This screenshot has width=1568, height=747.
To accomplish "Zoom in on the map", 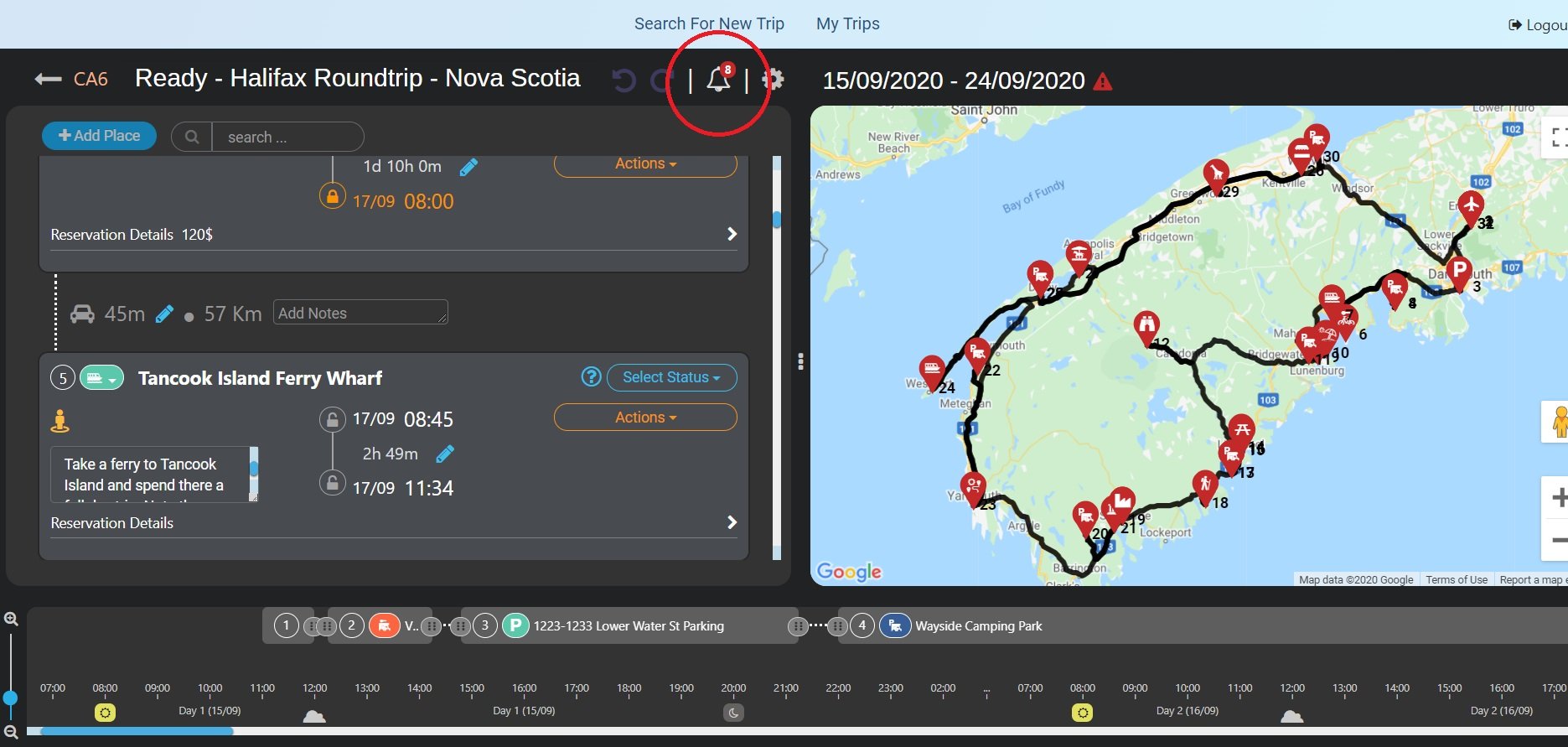I will pyautogui.click(x=1559, y=498).
